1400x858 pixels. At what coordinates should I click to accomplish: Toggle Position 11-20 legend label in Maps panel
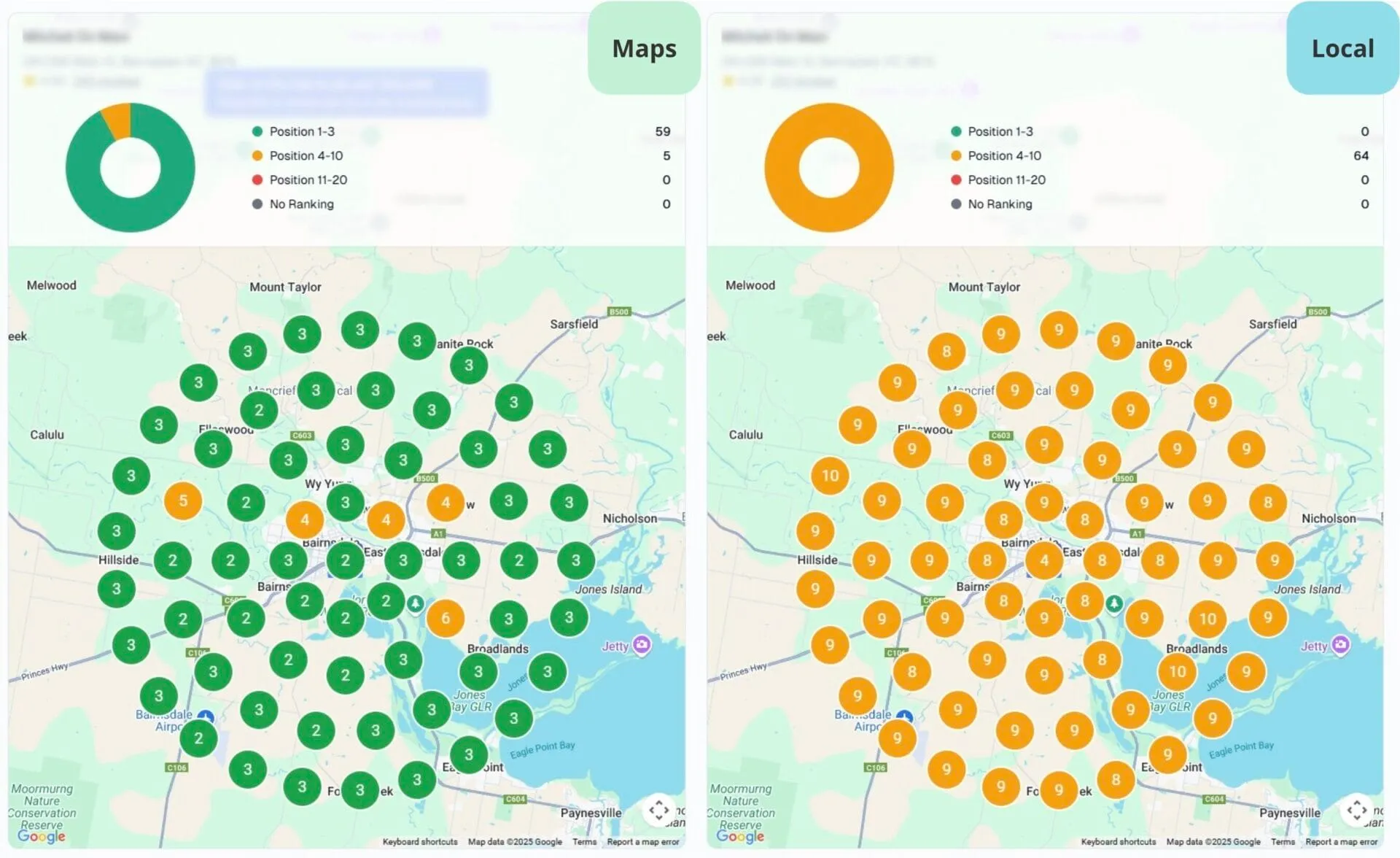[308, 180]
